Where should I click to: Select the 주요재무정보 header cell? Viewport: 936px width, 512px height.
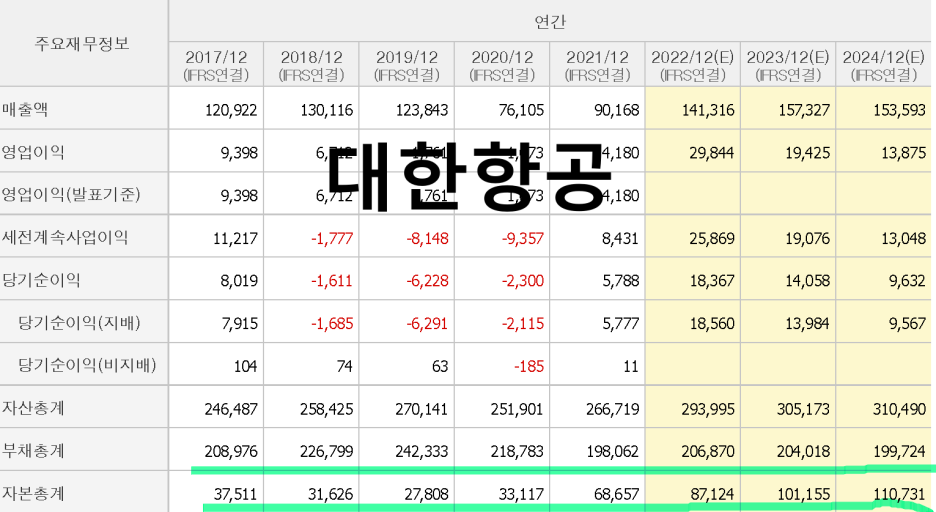[x=82, y=43]
